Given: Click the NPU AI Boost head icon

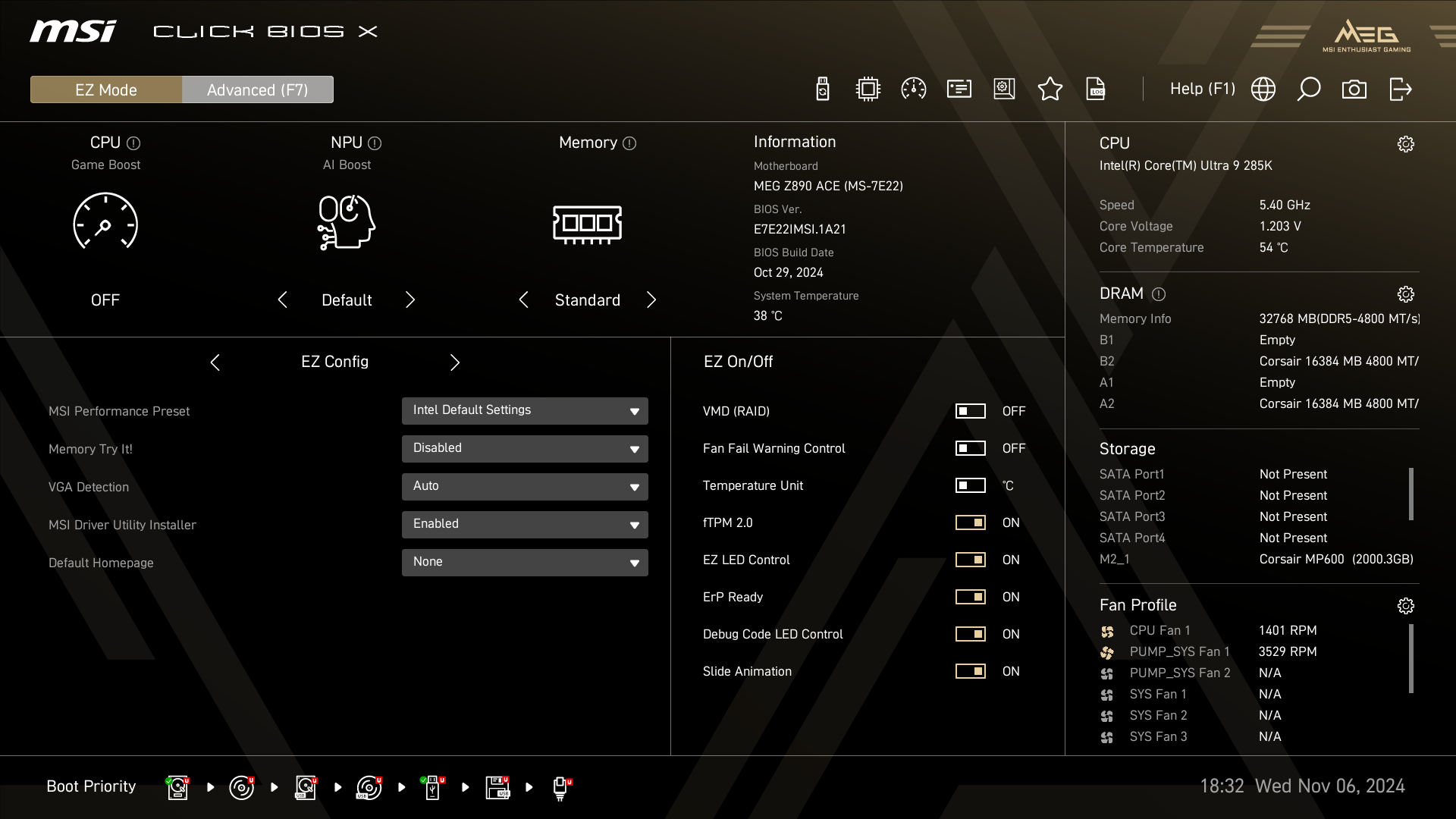Looking at the screenshot, I should click(347, 221).
